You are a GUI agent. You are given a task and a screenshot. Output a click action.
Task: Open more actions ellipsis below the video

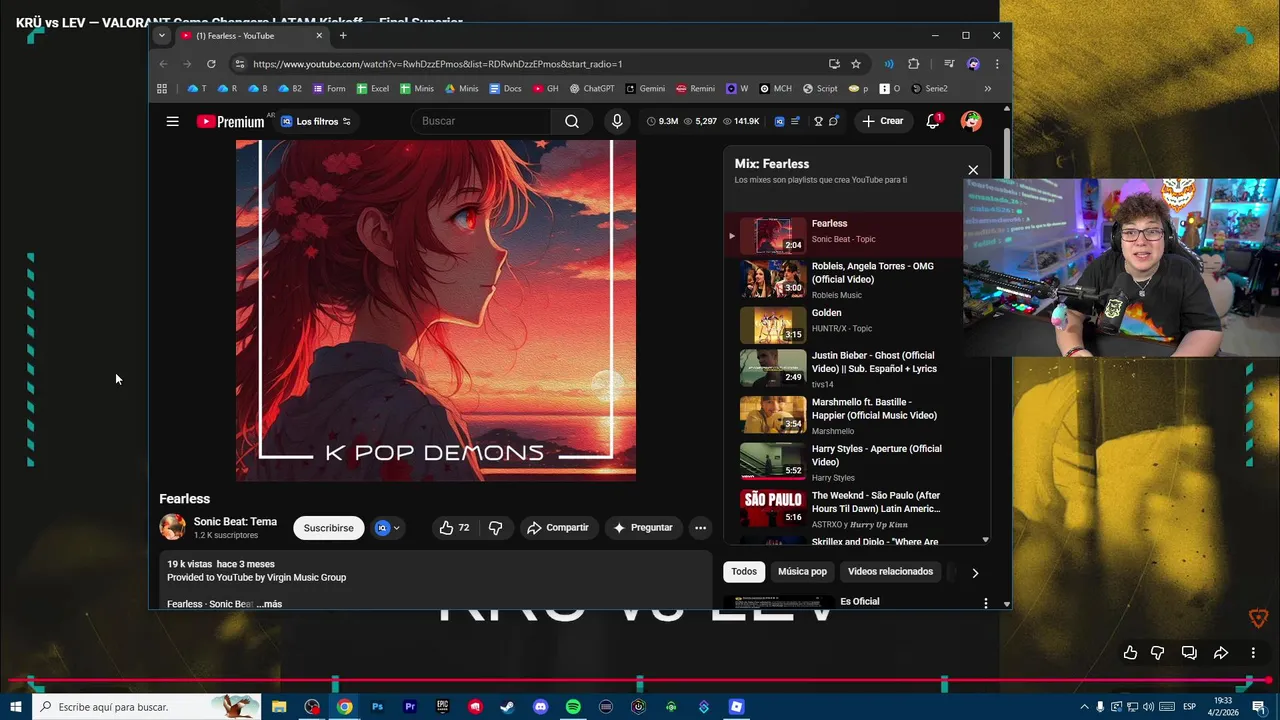coord(700,527)
